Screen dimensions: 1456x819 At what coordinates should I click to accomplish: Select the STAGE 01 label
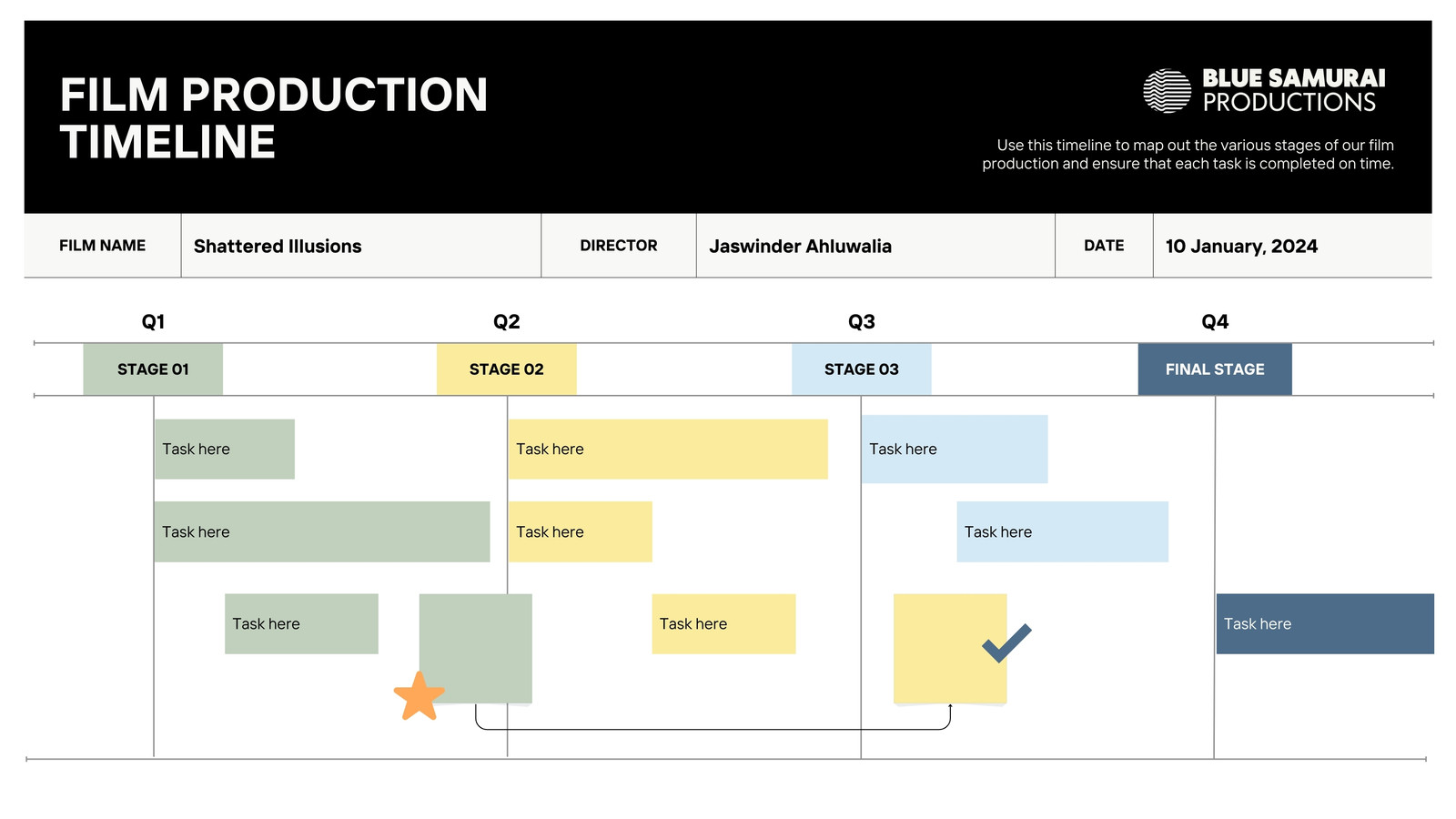pyautogui.click(x=153, y=369)
